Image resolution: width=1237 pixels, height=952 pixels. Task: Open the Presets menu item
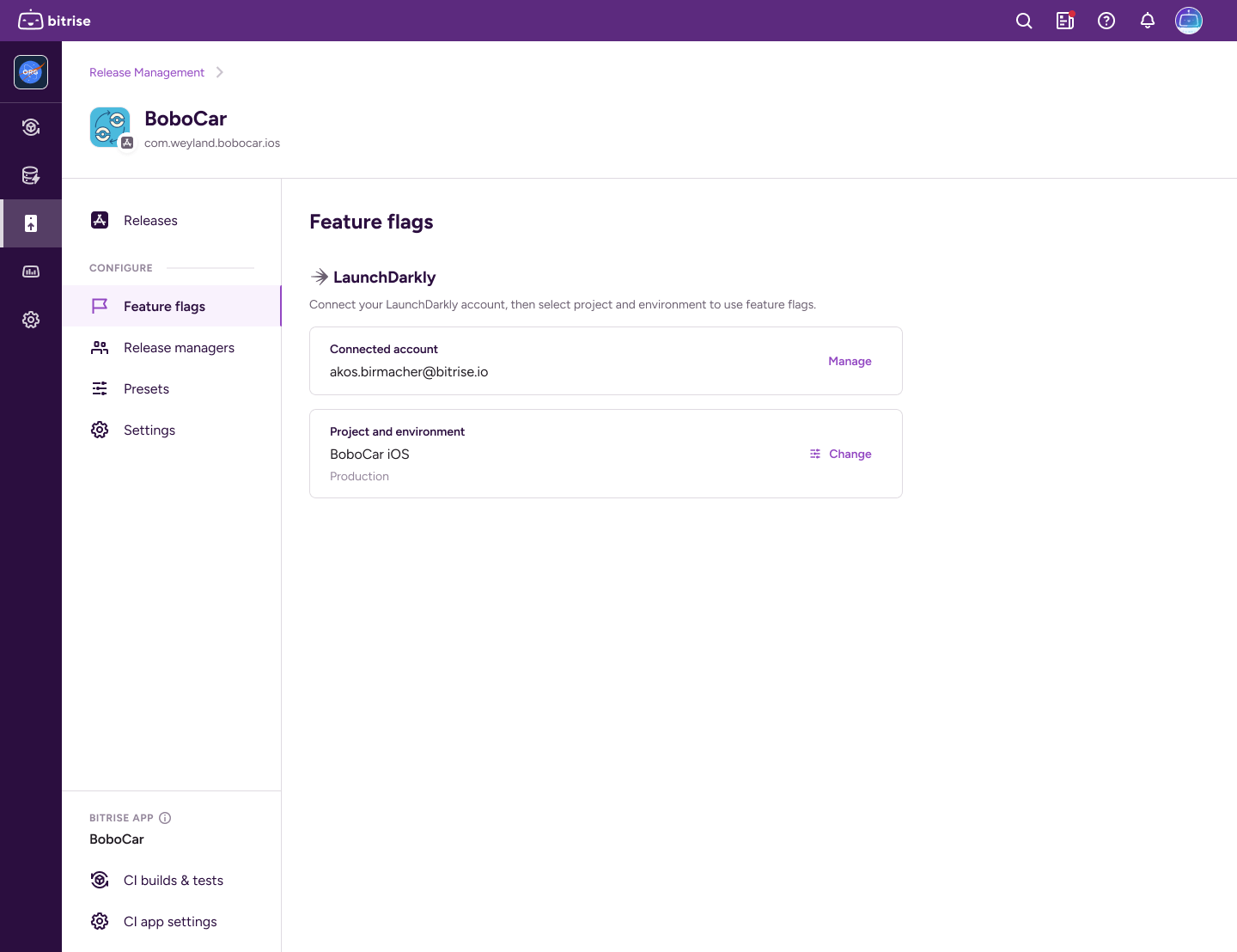click(x=146, y=389)
